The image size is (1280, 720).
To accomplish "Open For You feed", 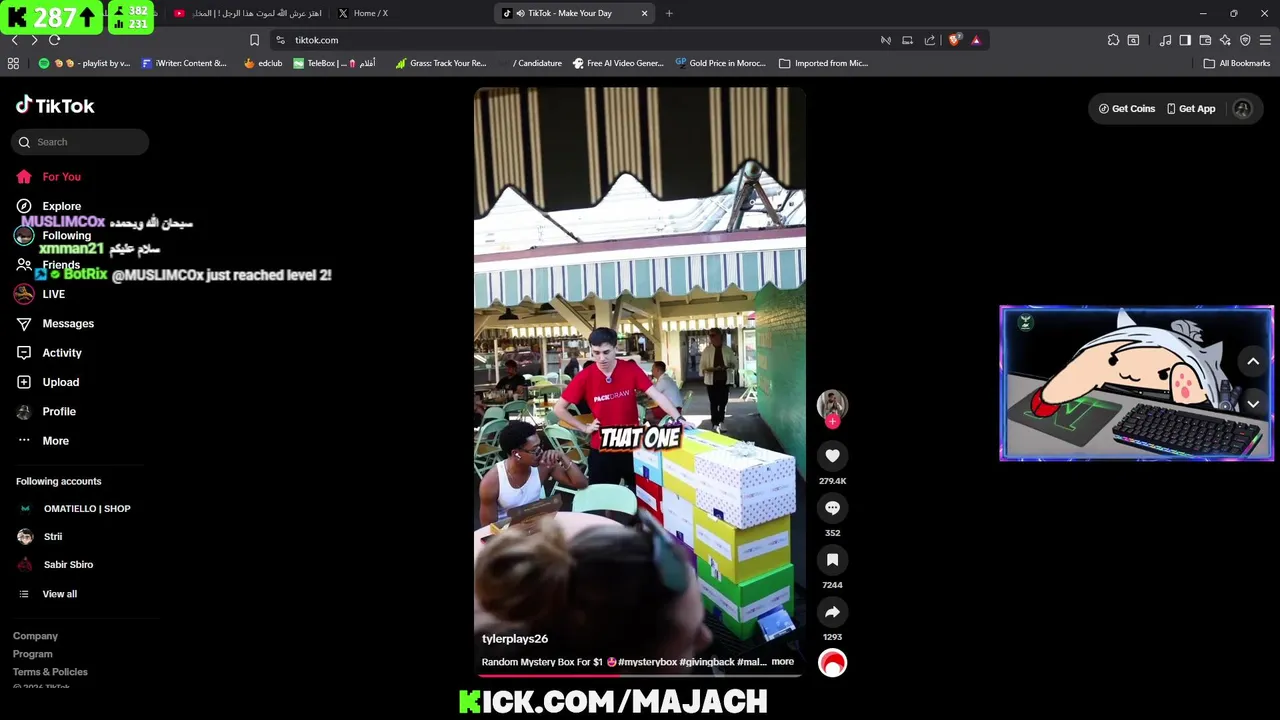I will tap(48, 177).
